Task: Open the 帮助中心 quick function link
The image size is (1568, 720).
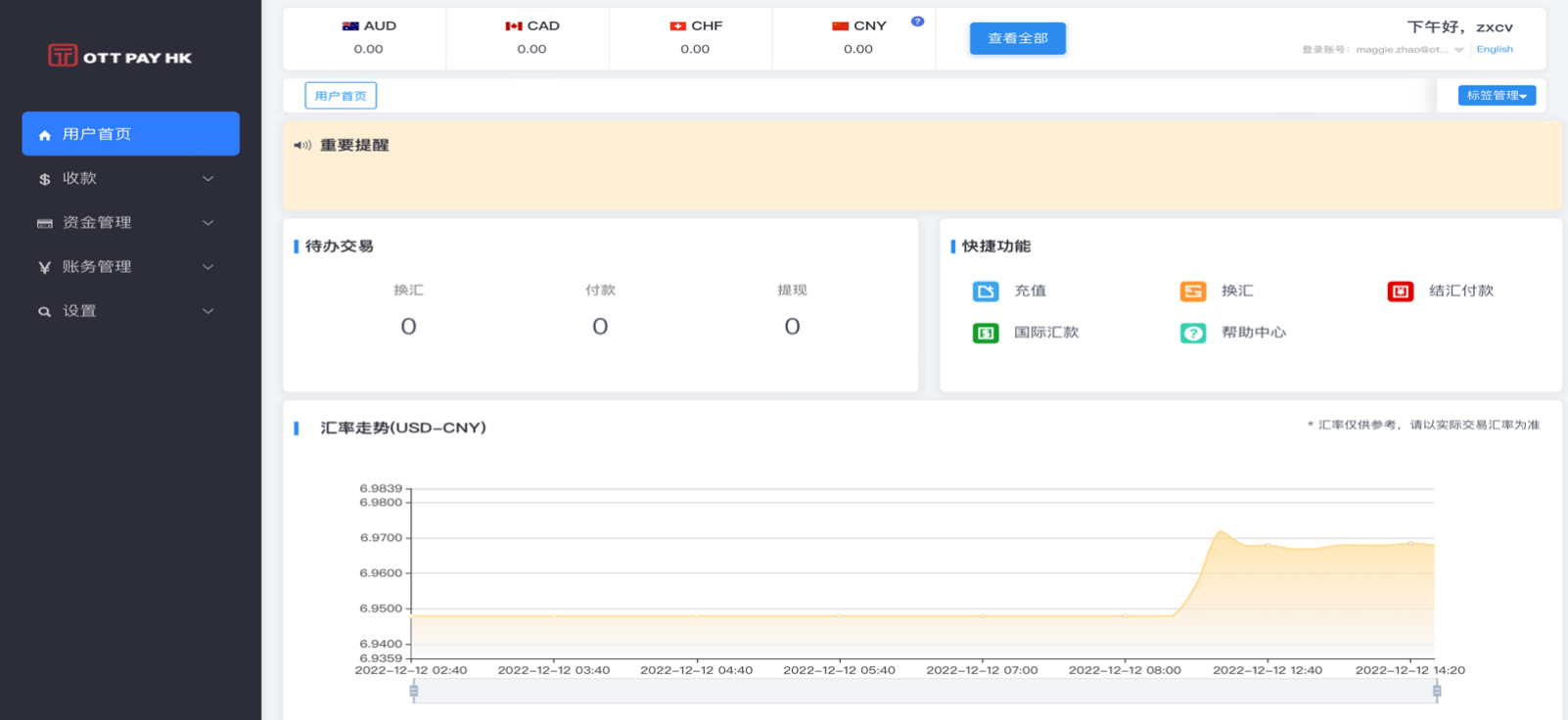Action: pyautogui.click(x=1254, y=333)
